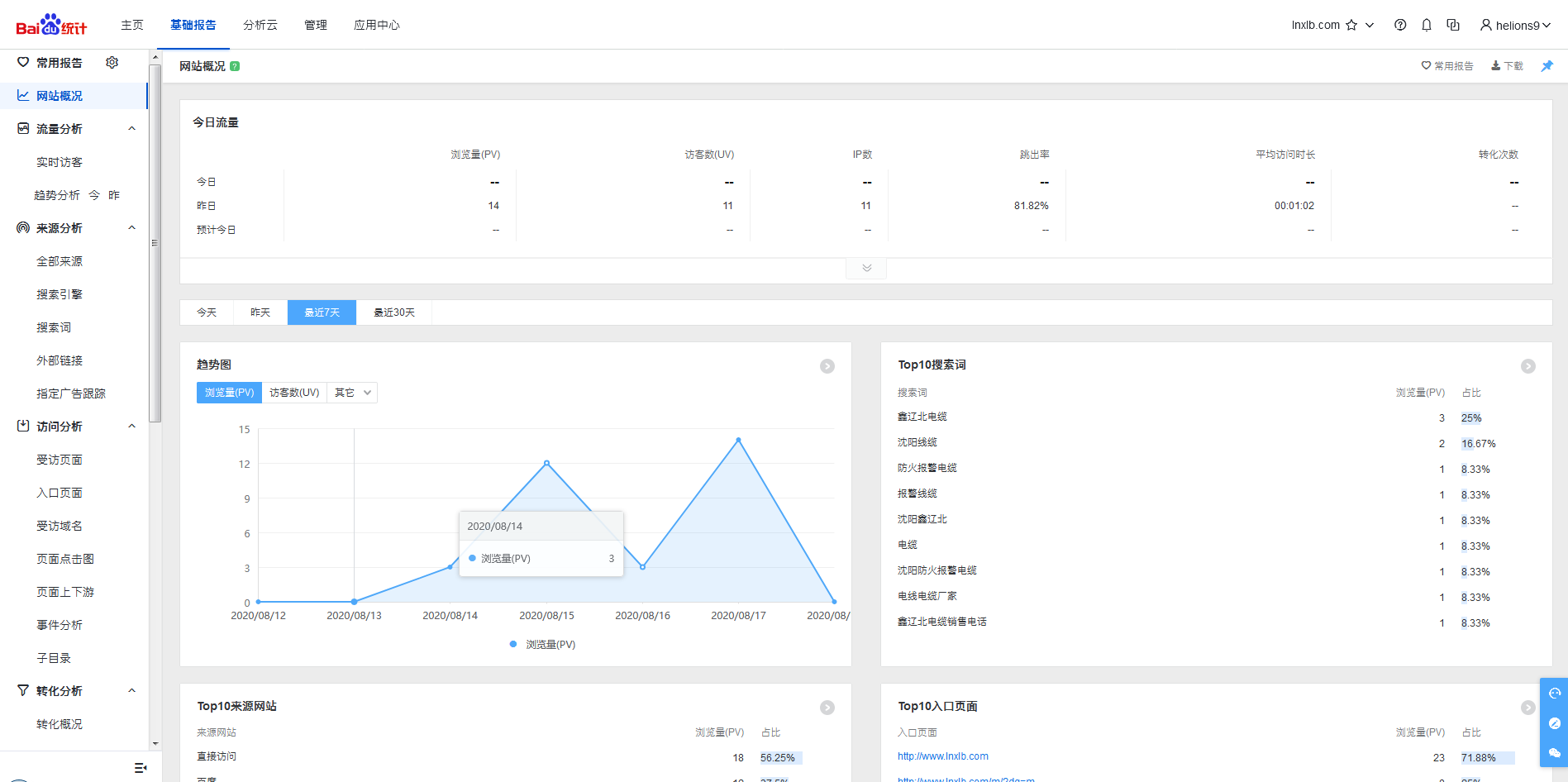Open the help question-mark icon in header
Viewport: 1568px width, 782px height.
point(1400,25)
